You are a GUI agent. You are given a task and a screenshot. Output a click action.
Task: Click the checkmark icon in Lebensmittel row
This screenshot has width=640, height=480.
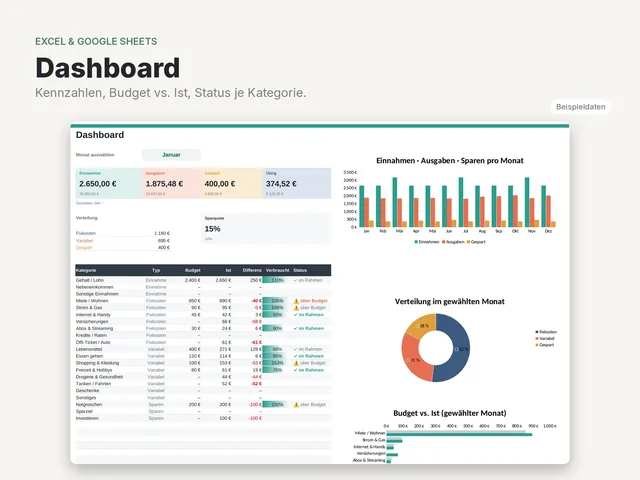pyautogui.click(x=296, y=349)
